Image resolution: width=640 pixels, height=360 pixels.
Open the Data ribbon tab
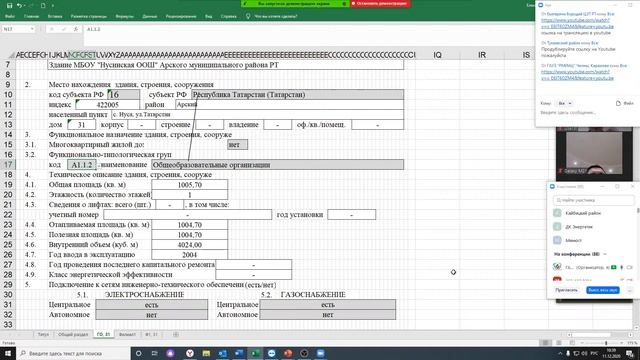point(150,16)
